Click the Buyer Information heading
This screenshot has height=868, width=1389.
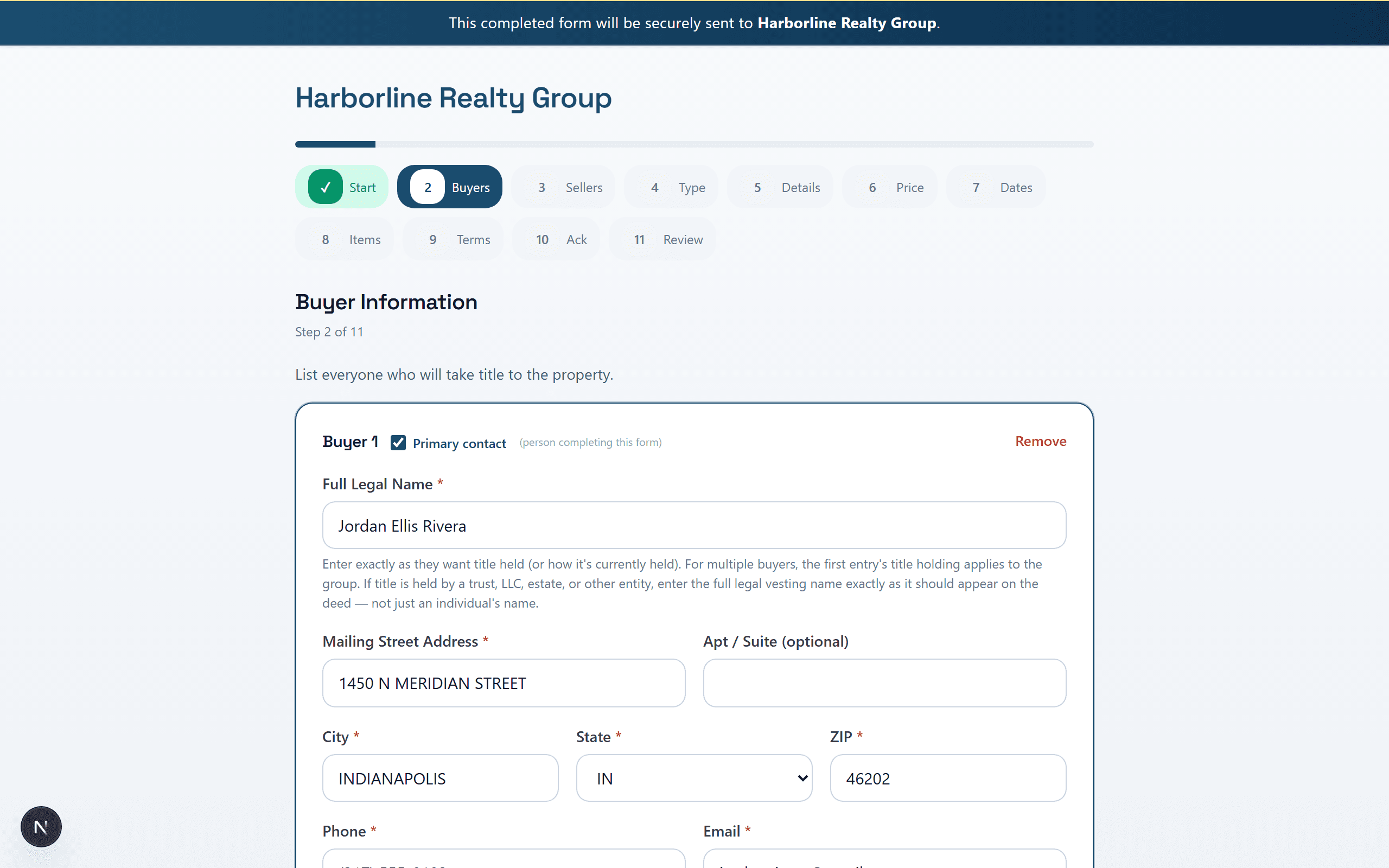click(386, 302)
